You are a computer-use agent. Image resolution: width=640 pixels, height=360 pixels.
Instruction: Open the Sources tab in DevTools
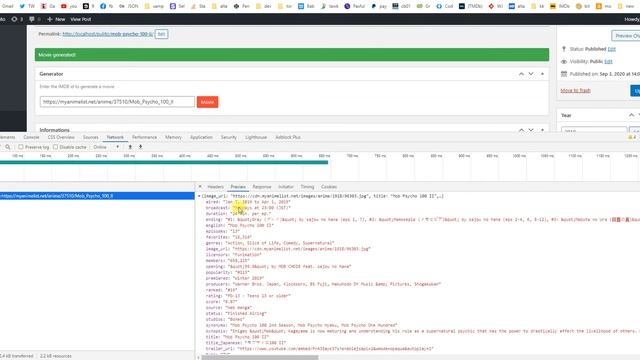pyautogui.click(x=91, y=137)
